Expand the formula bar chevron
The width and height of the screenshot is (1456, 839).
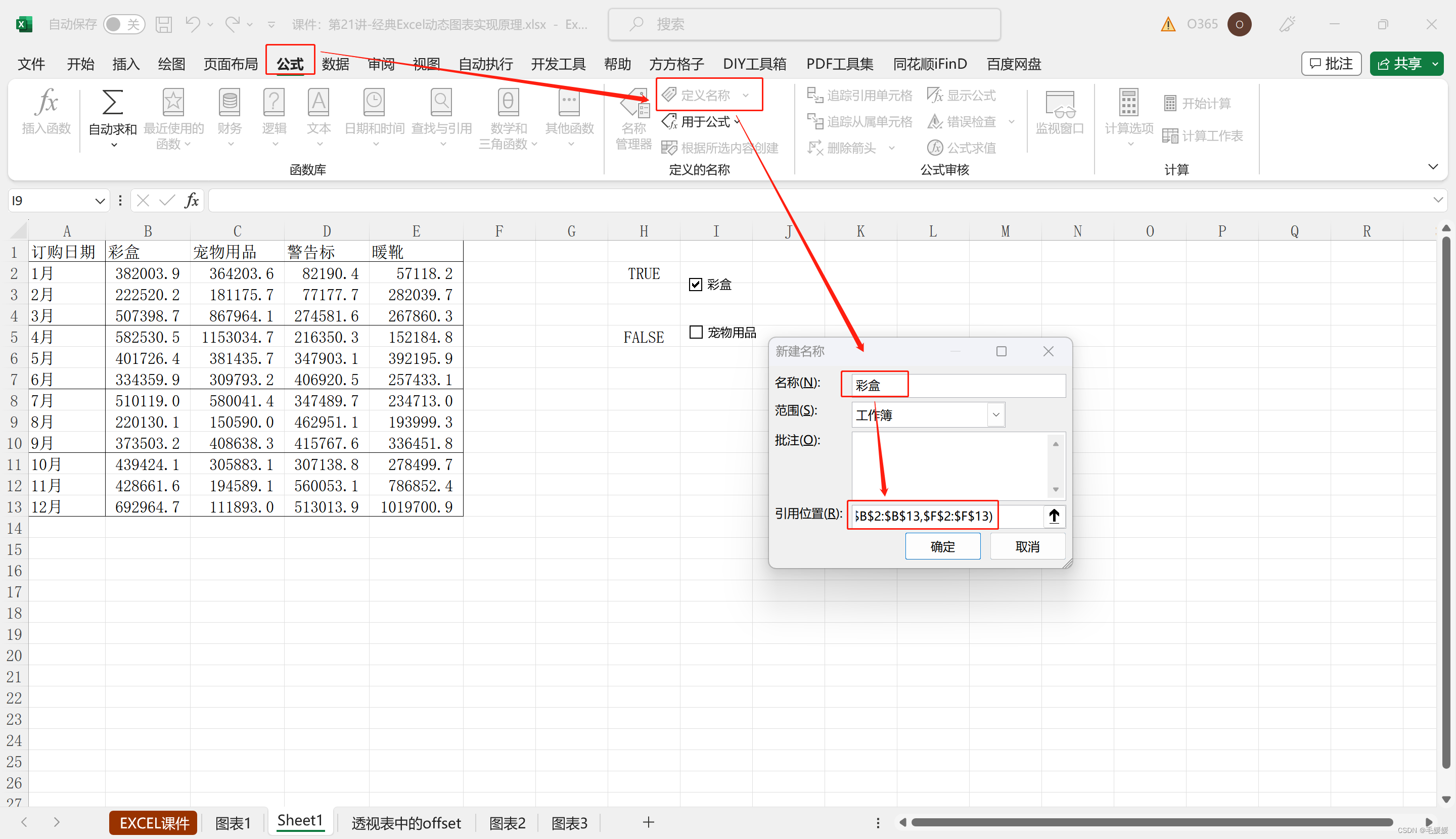(x=1438, y=200)
